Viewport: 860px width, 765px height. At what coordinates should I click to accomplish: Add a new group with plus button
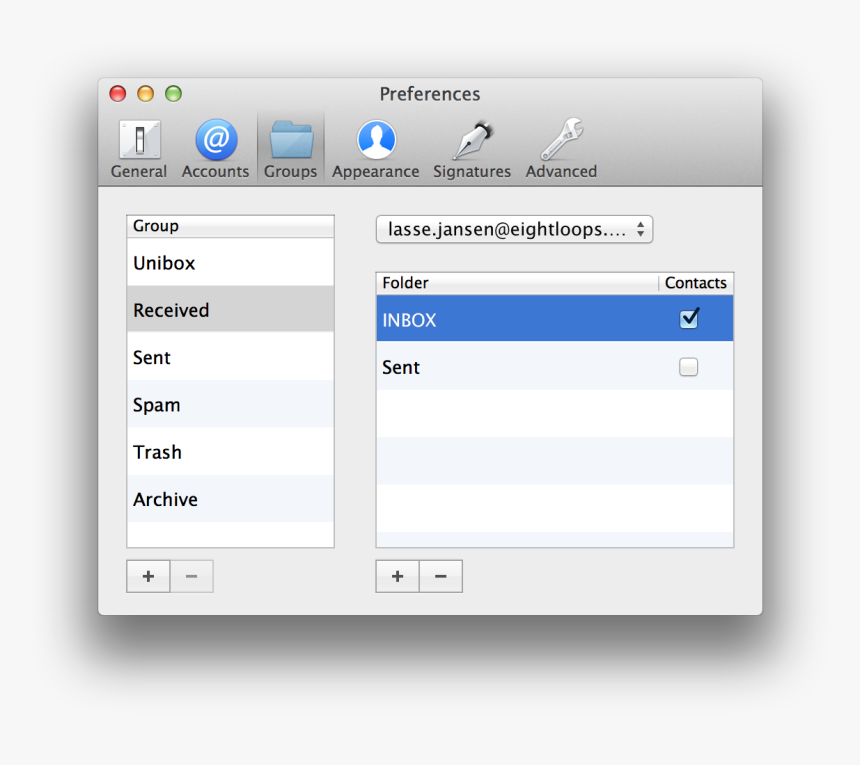[147, 576]
